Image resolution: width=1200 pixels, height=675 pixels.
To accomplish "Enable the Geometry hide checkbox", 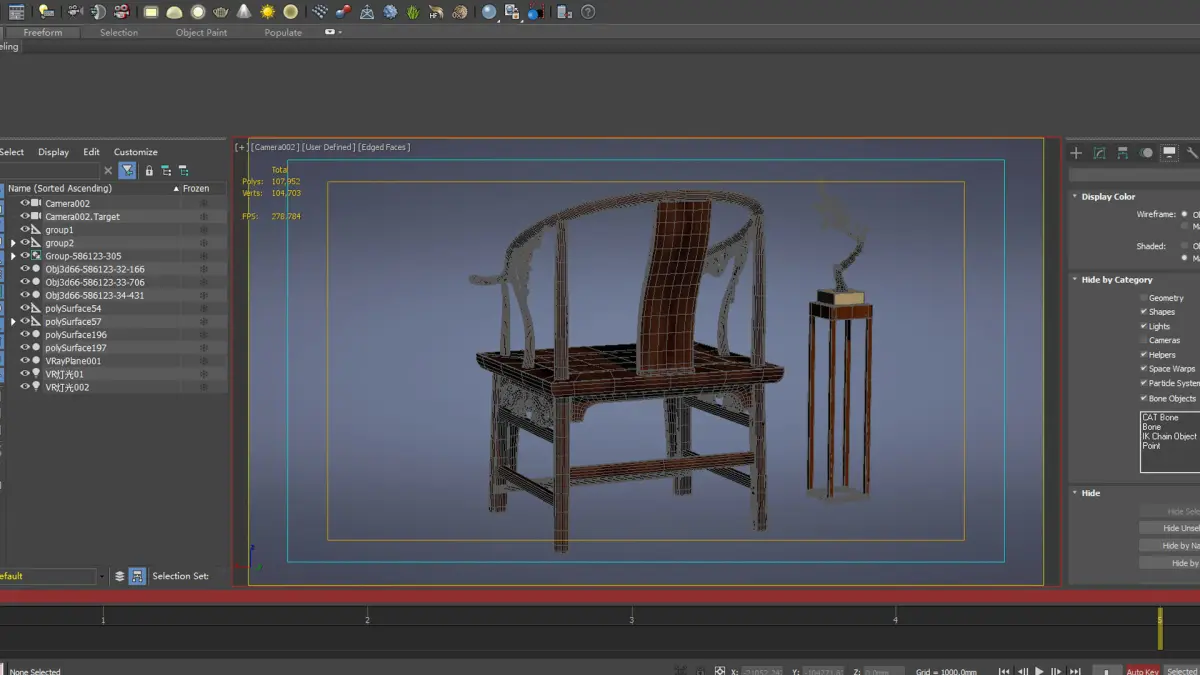I will click(1144, 298).
